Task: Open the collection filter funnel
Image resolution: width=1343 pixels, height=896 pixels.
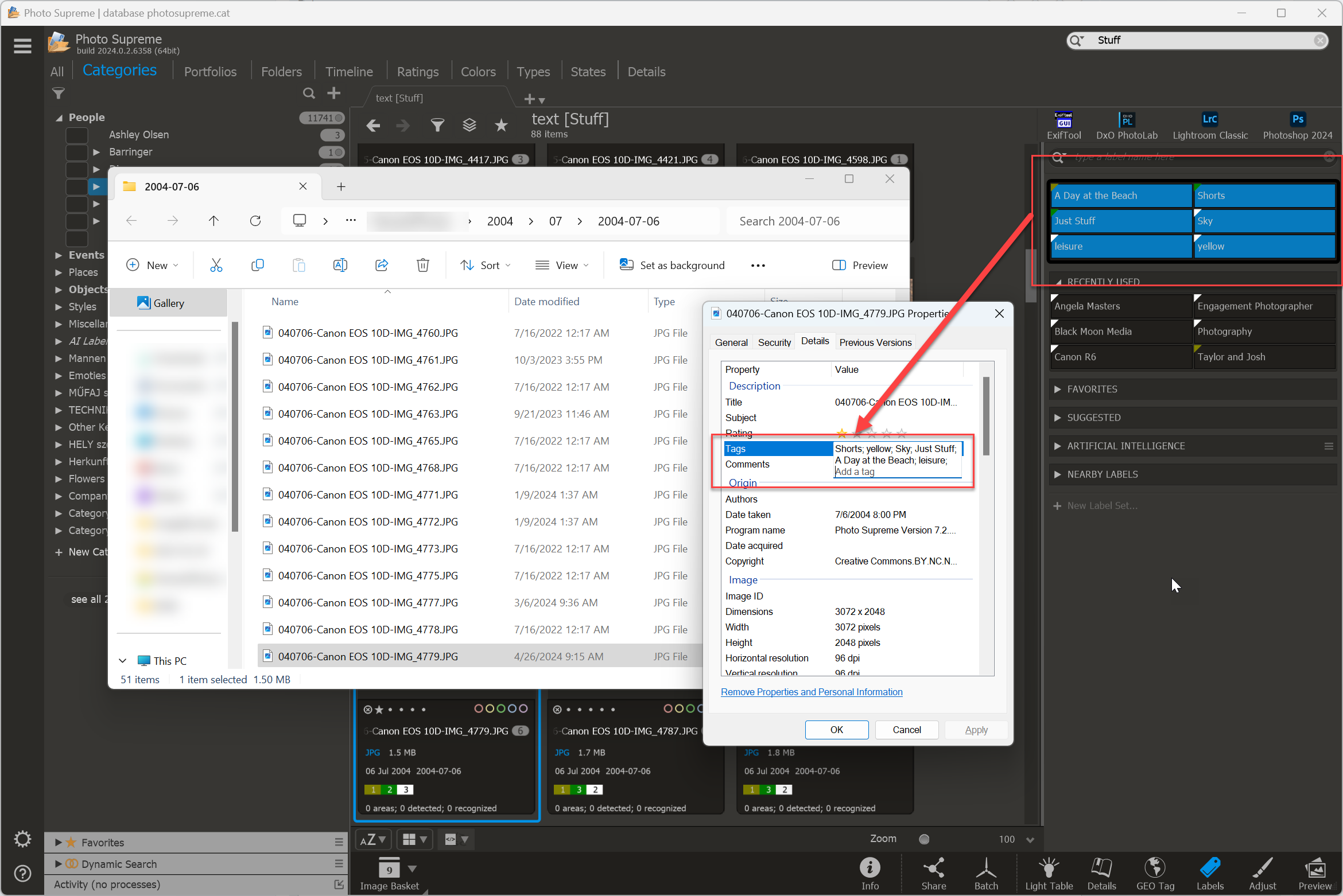Action: [437, 125]
